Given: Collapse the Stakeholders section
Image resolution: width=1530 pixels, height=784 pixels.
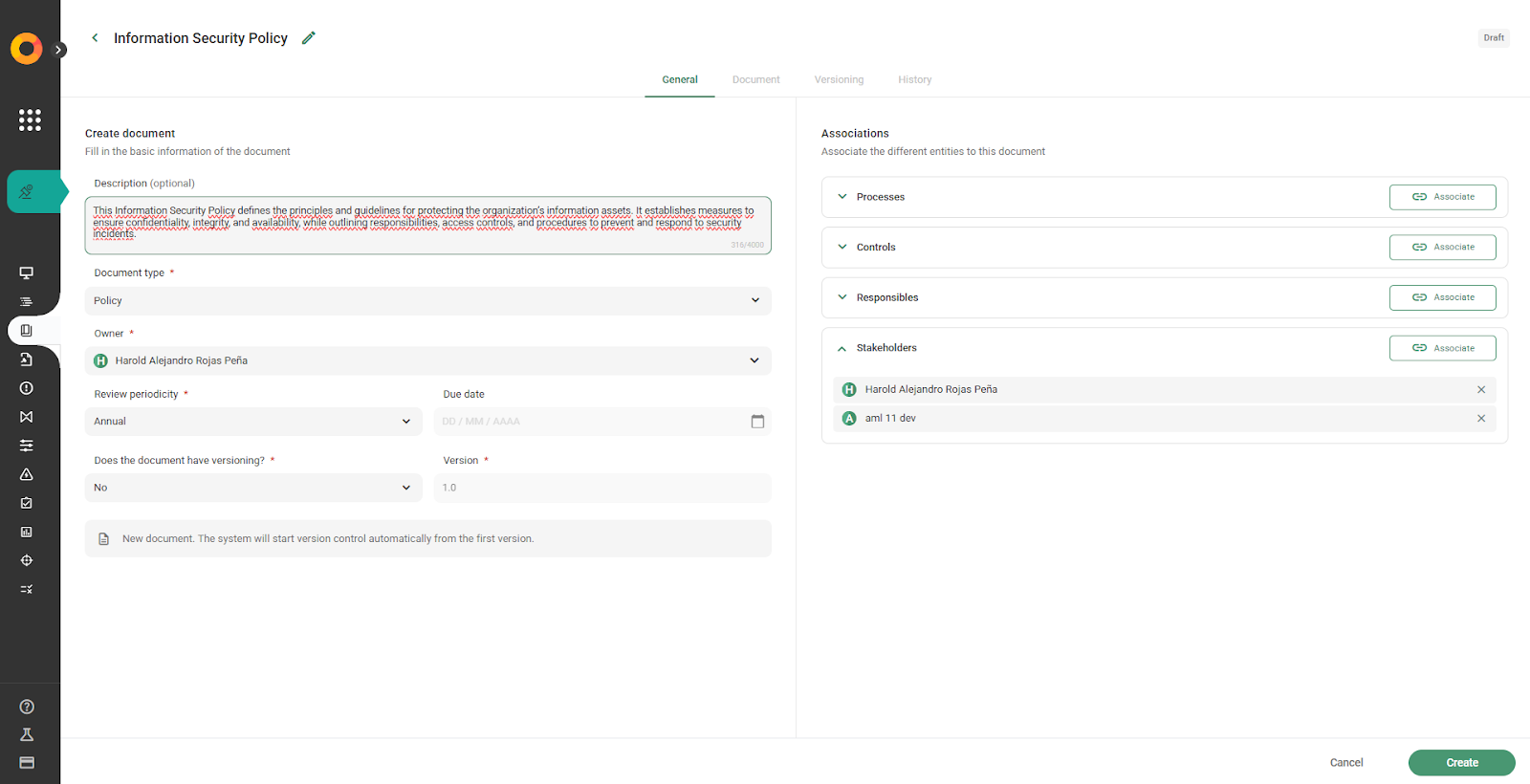Looking at the screenshot, I should click(842, 348).
